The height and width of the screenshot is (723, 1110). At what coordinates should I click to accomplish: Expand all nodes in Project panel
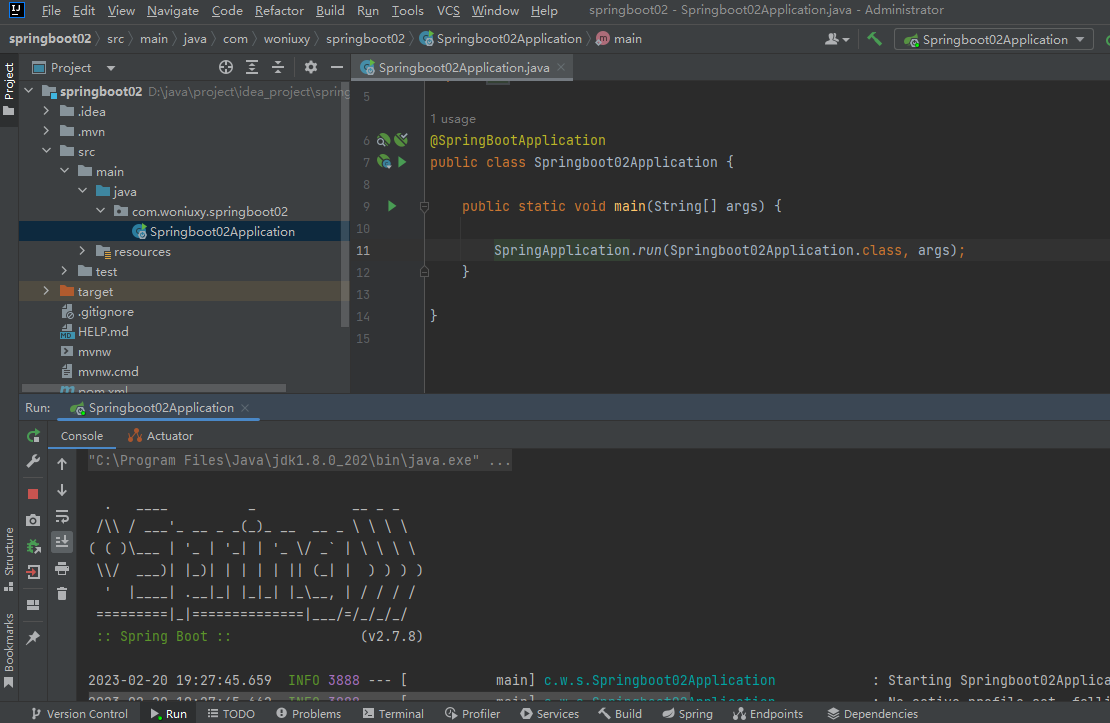pos(252,67)
